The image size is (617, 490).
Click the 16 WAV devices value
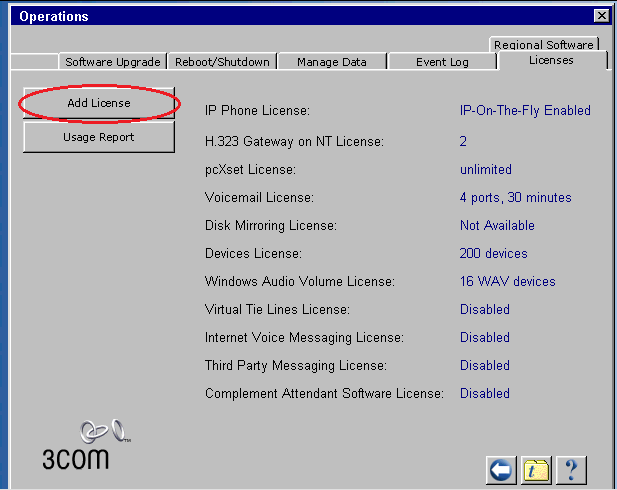507,282
